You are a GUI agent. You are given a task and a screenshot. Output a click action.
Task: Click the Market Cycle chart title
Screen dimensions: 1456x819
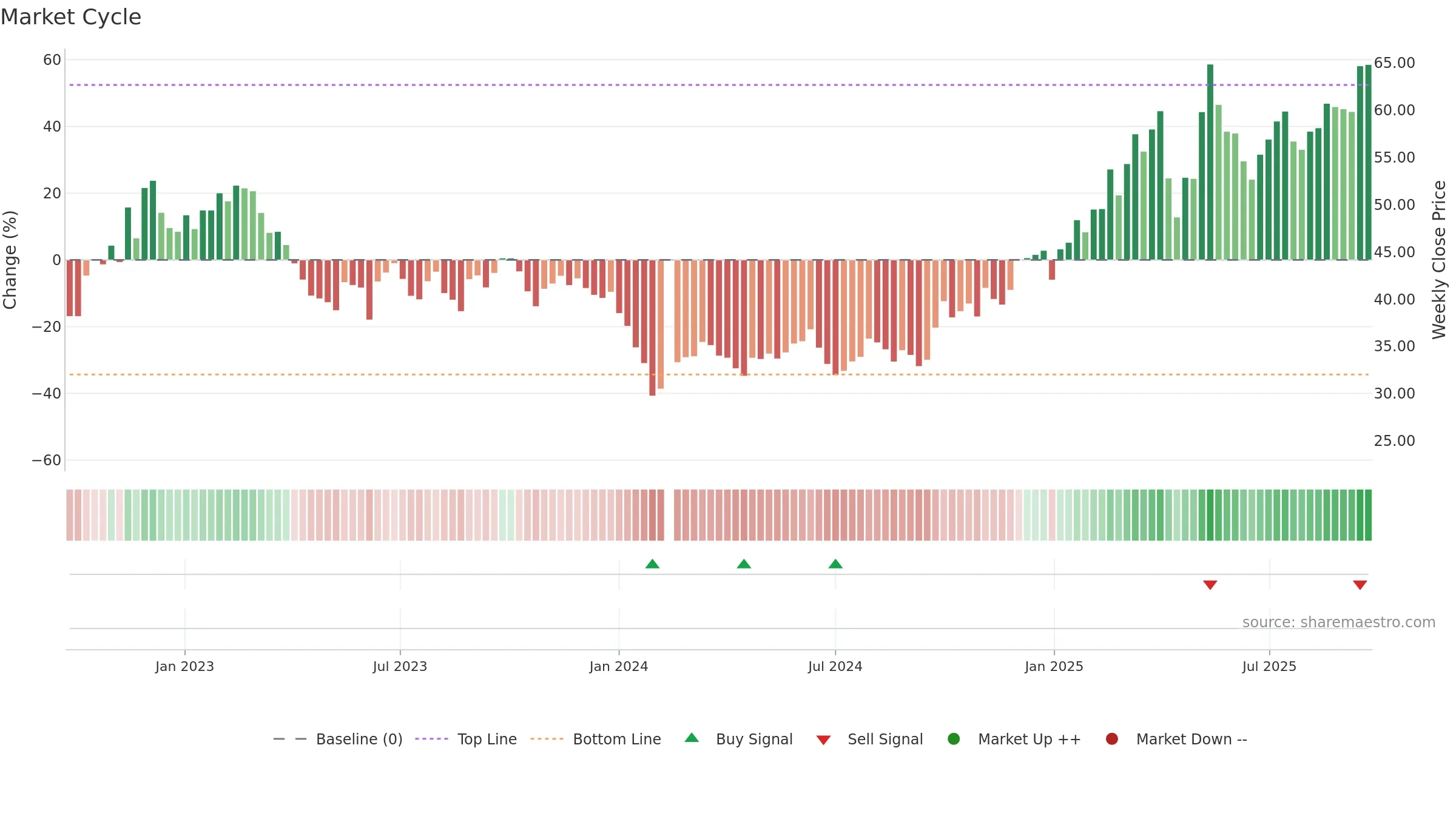point(71,17)
